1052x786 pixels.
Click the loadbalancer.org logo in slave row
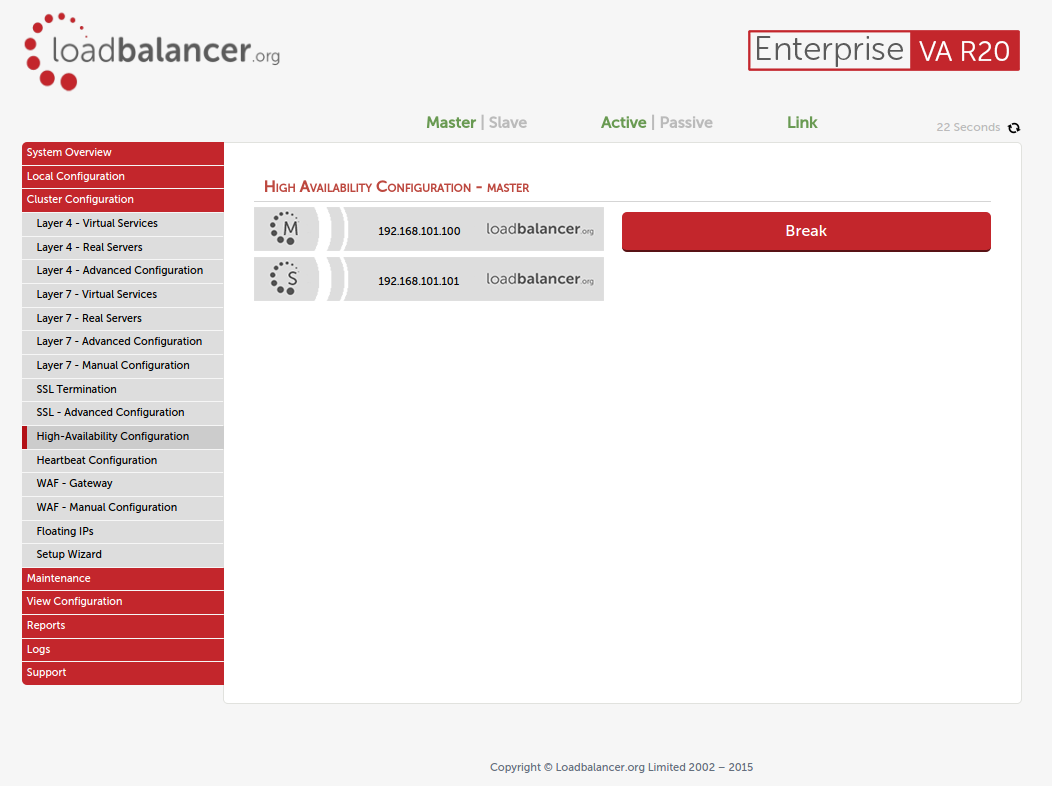coord(540,279)
